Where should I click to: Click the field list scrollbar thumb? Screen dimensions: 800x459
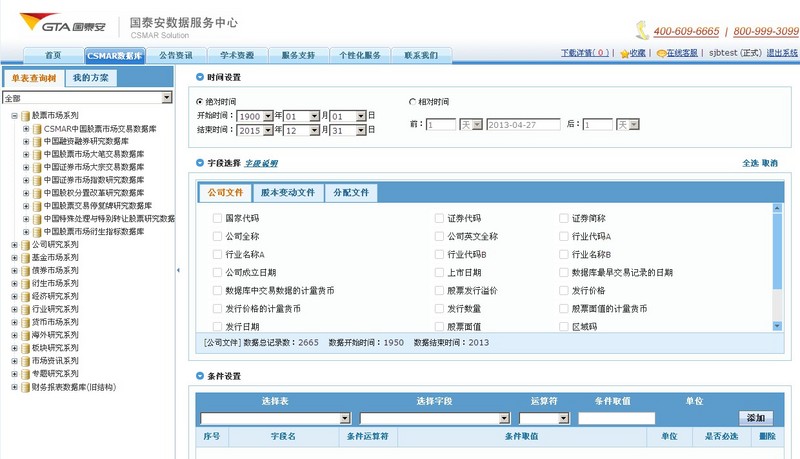tap(777, 251)
